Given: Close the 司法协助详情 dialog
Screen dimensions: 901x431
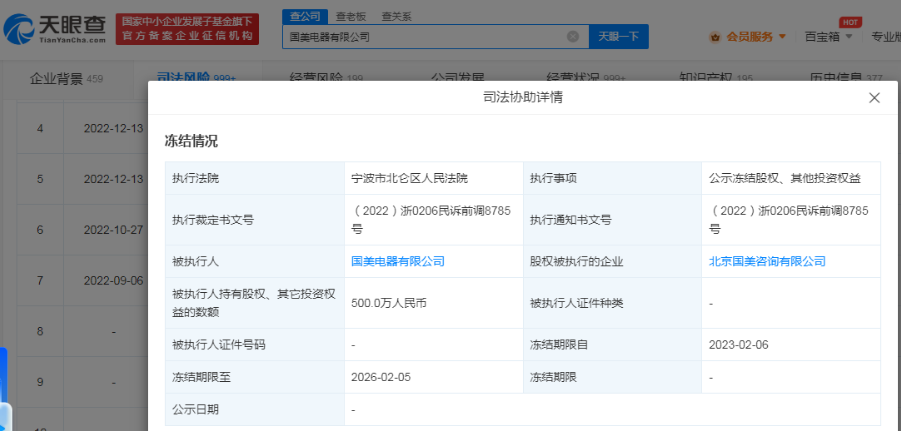Looking at the screenshot, I should [874, 98].
